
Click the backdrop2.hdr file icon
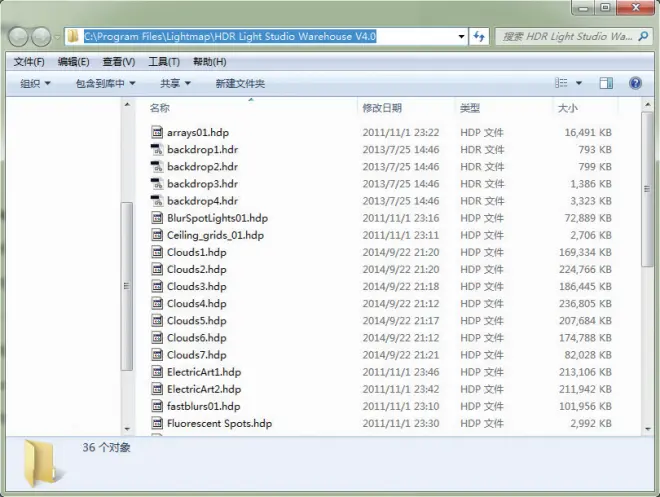click(x=157, y=167)
